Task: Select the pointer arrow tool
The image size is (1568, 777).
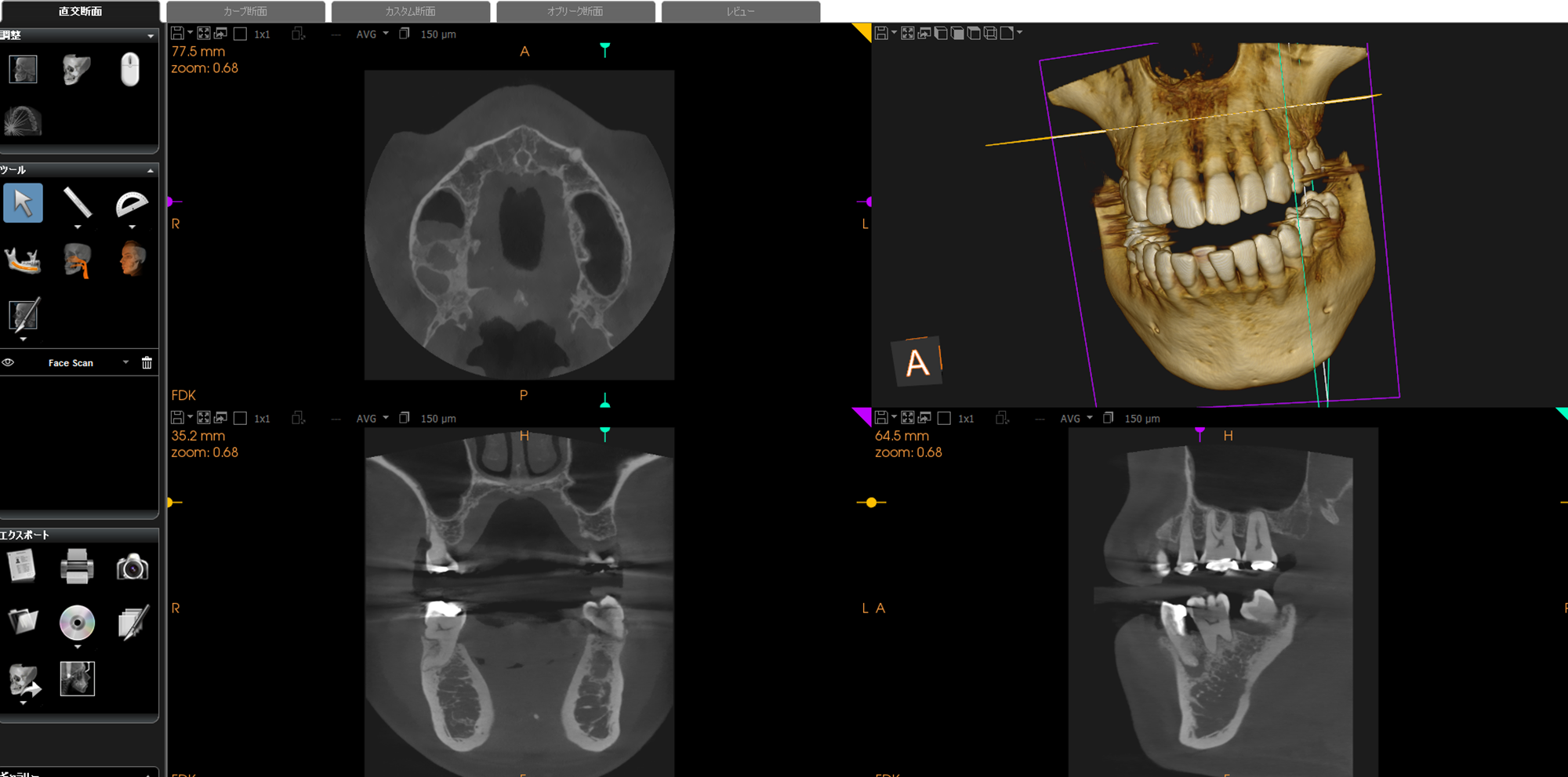Action: coord(23,203)
